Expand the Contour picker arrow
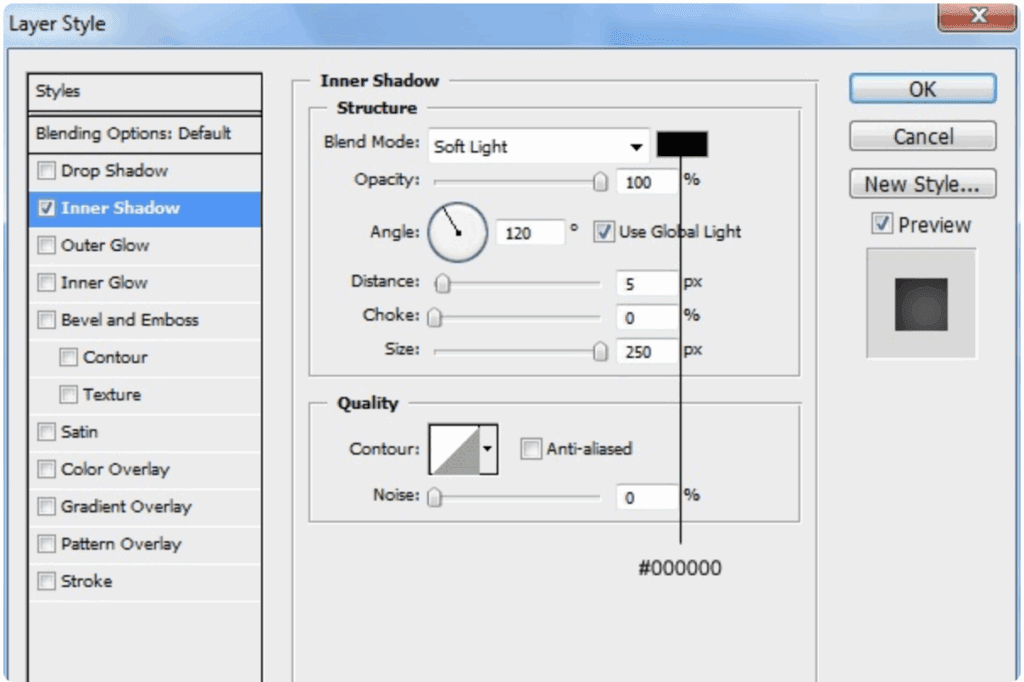Screen dimensions: 1024x682 [488, 449]
